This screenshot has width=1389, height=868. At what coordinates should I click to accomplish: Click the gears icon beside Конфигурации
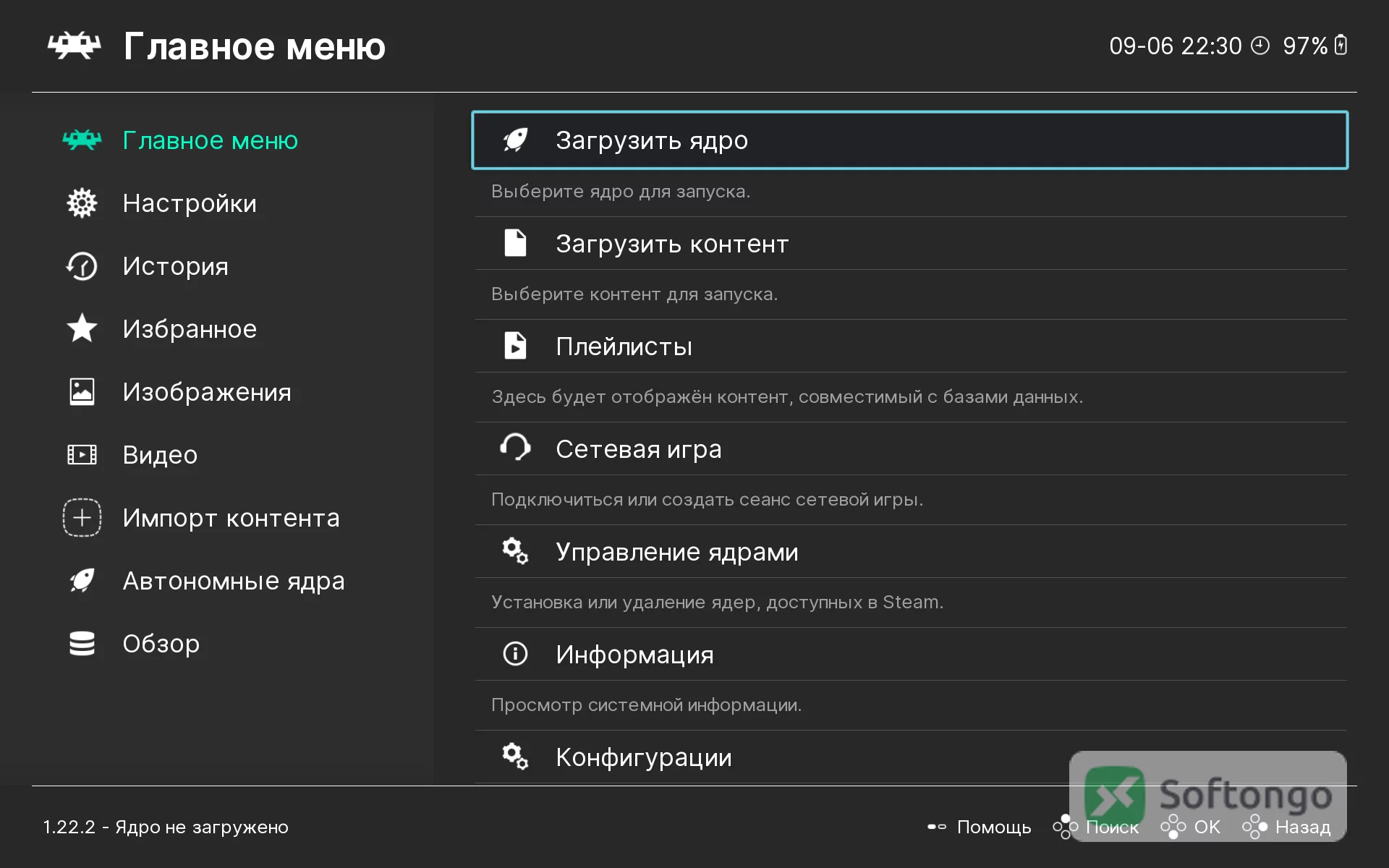click(515, 757)
